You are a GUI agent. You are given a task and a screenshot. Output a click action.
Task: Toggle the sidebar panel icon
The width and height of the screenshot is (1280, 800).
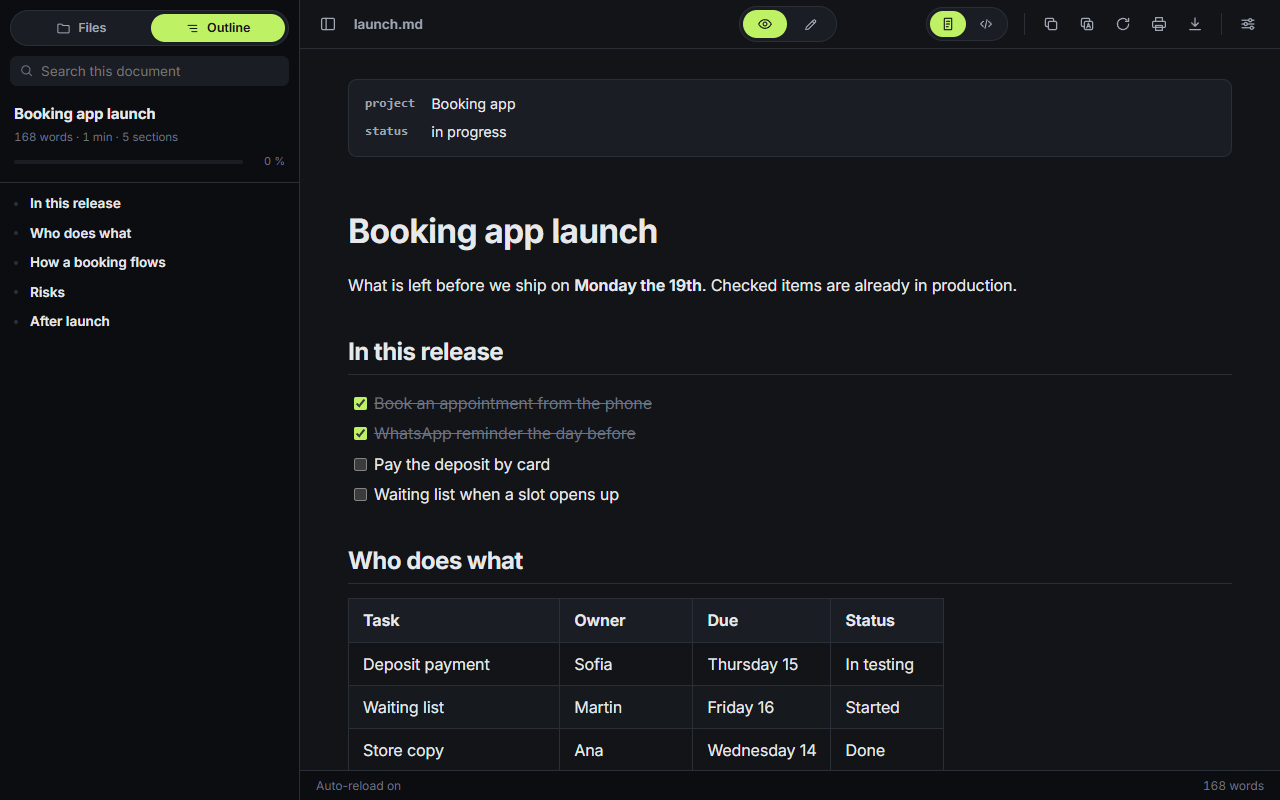328,24
